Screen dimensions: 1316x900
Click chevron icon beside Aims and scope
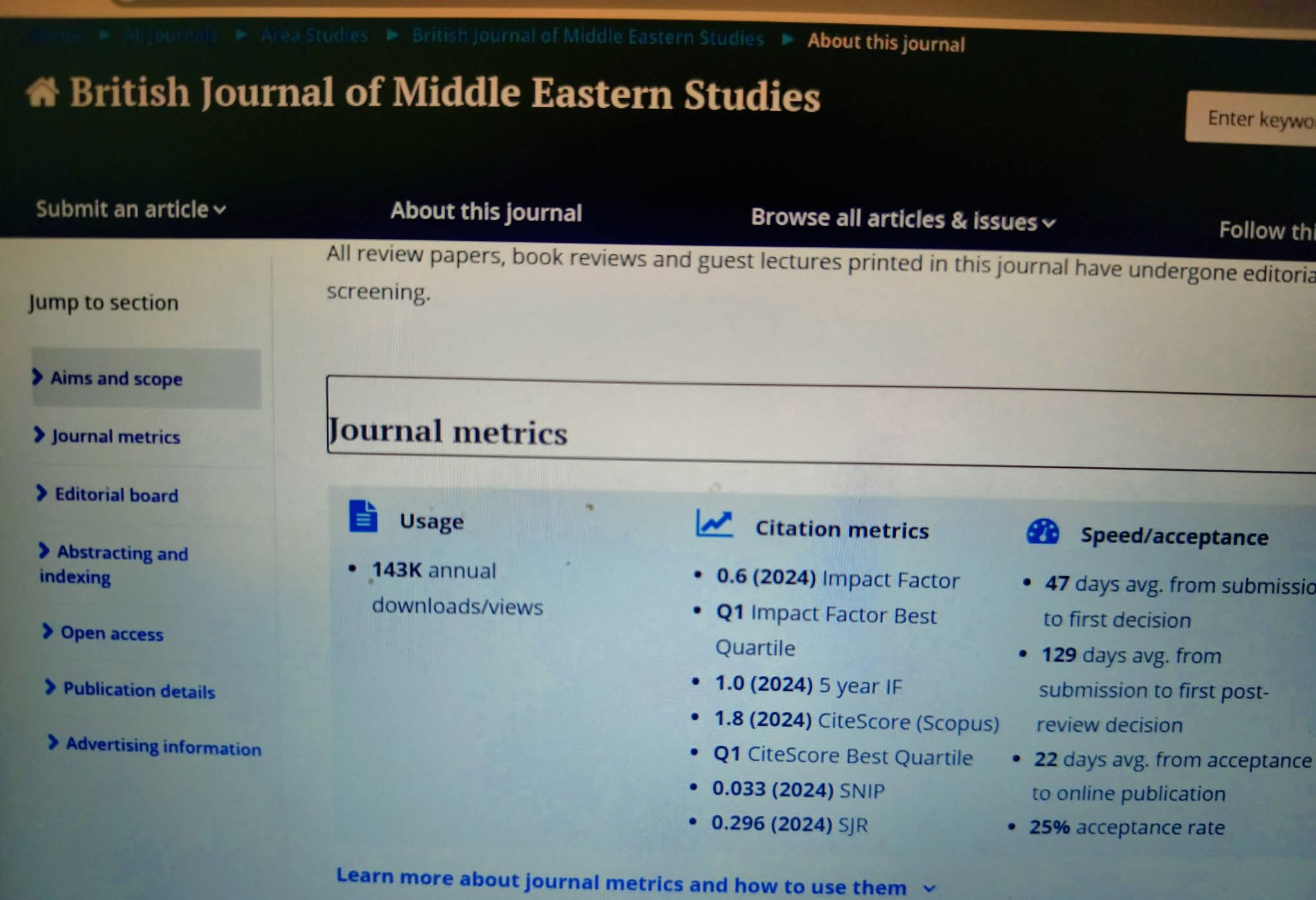[38, 377]
